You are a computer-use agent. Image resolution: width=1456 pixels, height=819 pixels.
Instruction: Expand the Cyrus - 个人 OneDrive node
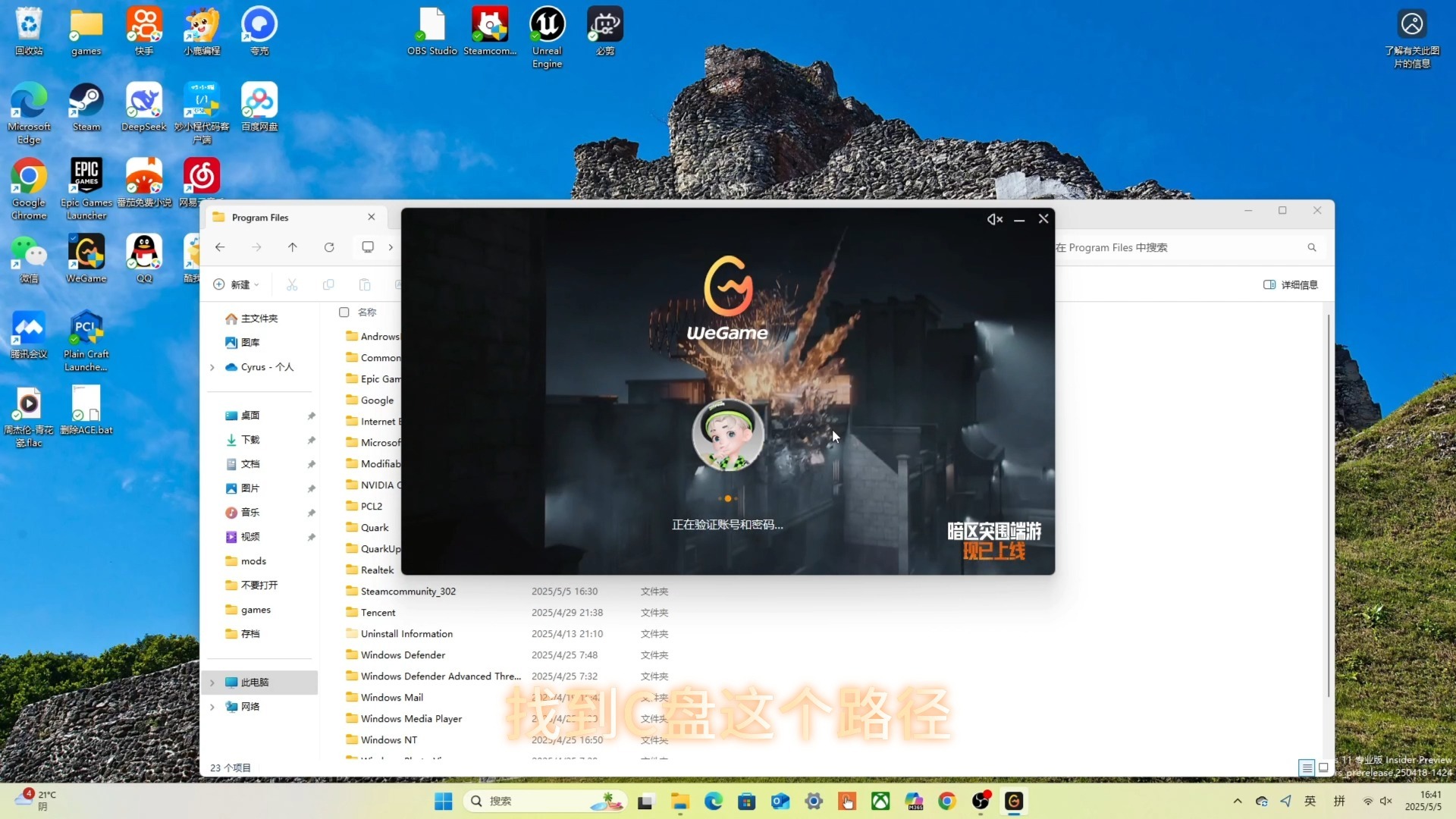(212, 367)
